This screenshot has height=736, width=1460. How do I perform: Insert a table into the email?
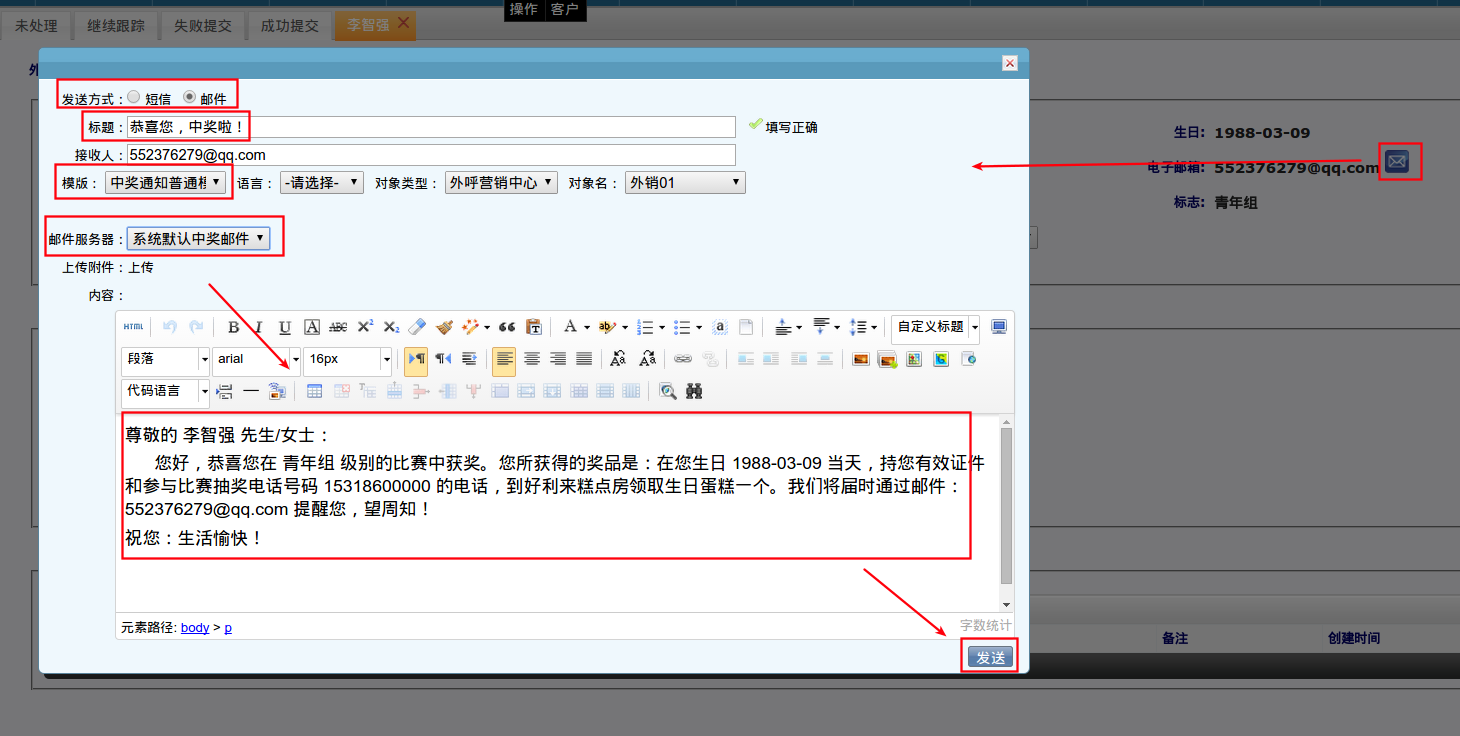[314, 391]
